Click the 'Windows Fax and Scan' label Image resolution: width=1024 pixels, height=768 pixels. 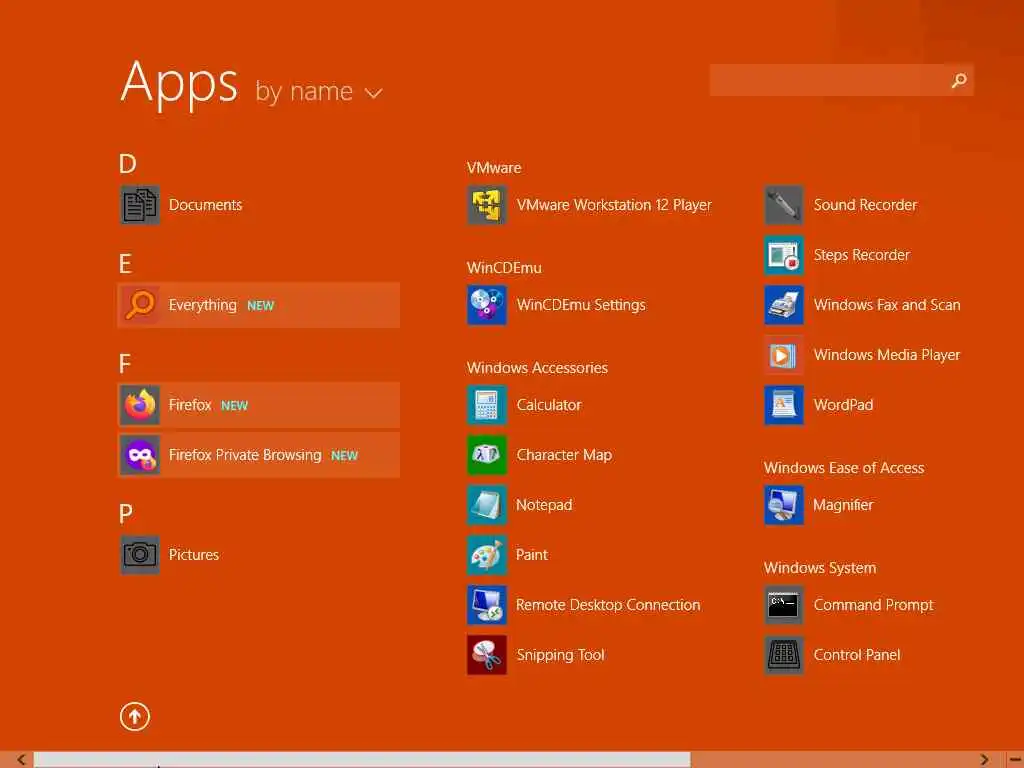click(886, 305)
